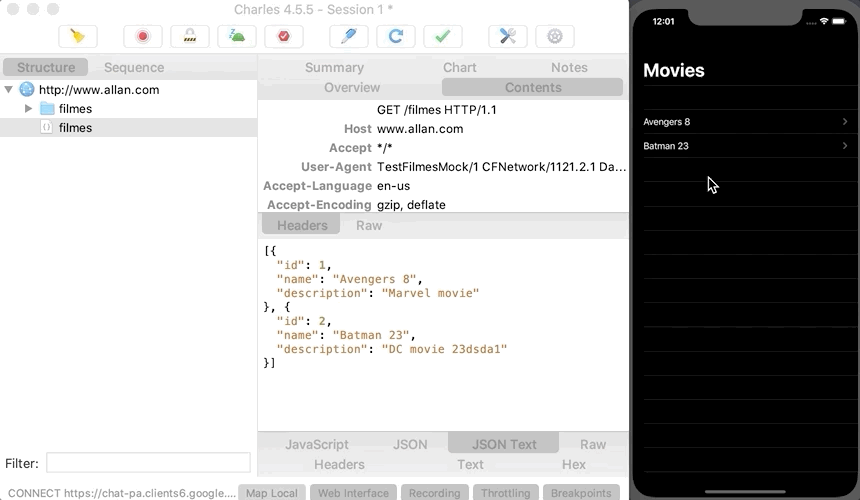Open Settings gear icon in the toolbar
Screen dimensions: 860x500
555,36
